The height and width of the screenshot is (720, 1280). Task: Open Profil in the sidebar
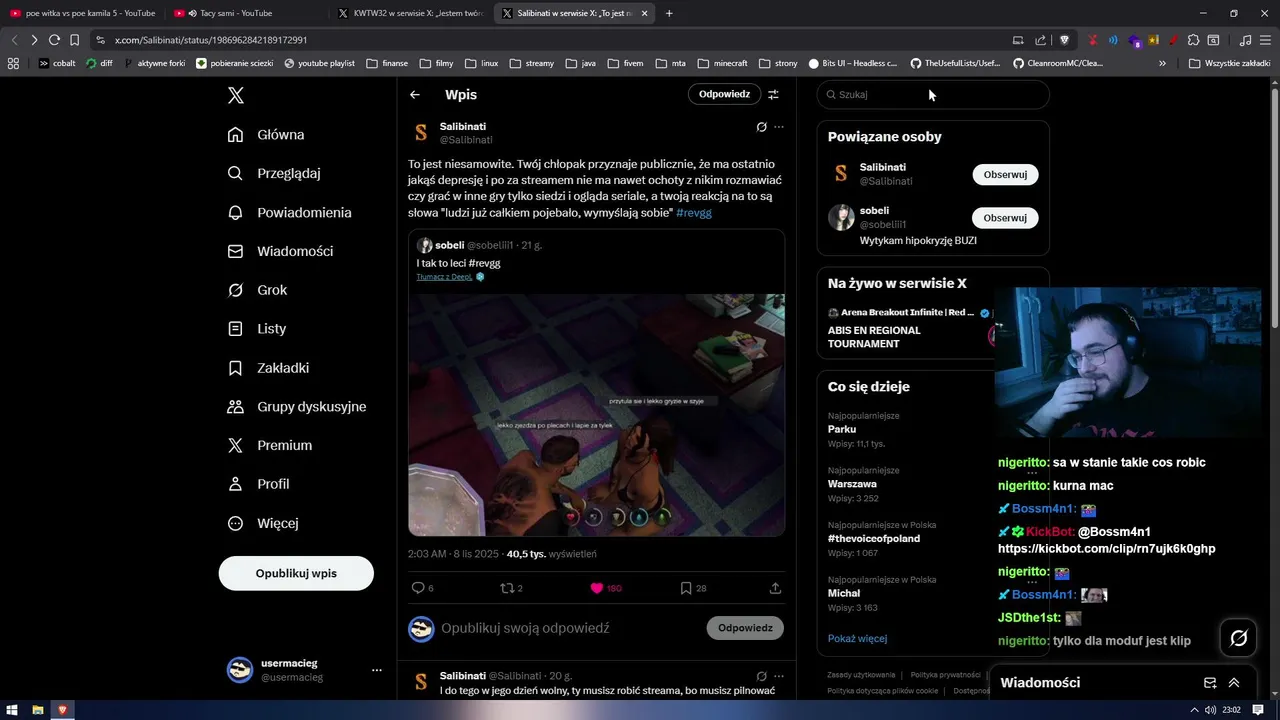point(259,483)
